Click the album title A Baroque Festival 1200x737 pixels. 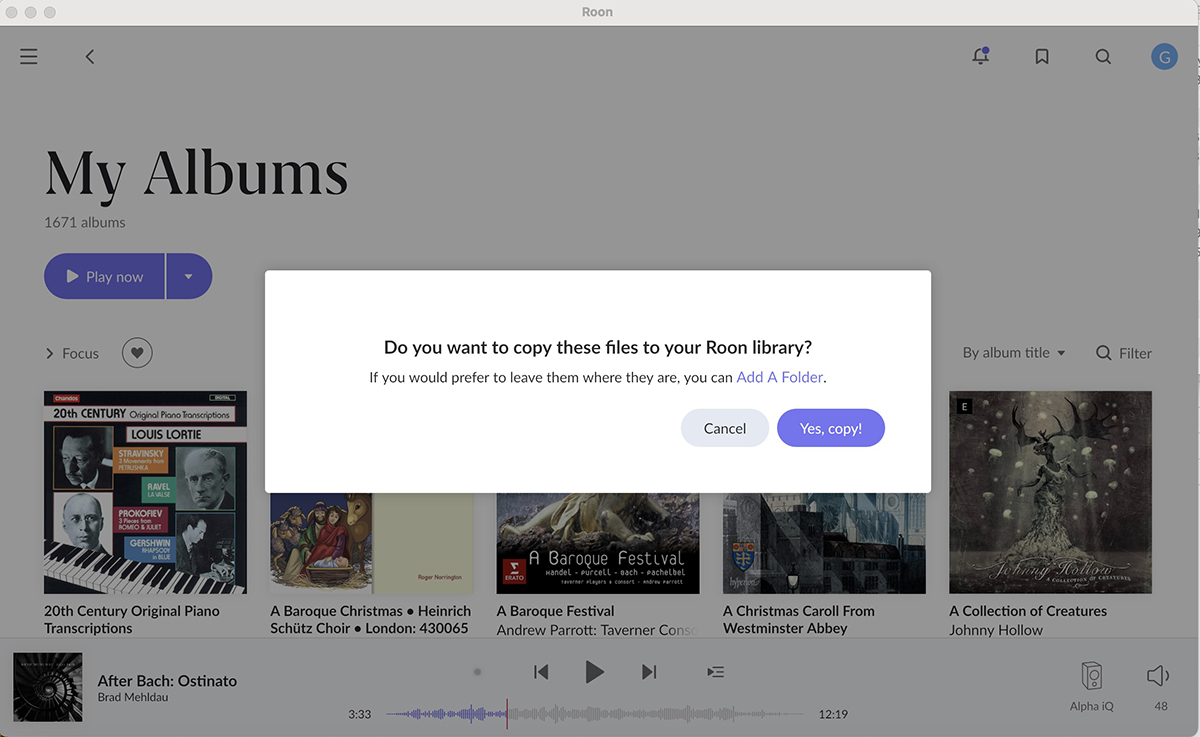556,611
